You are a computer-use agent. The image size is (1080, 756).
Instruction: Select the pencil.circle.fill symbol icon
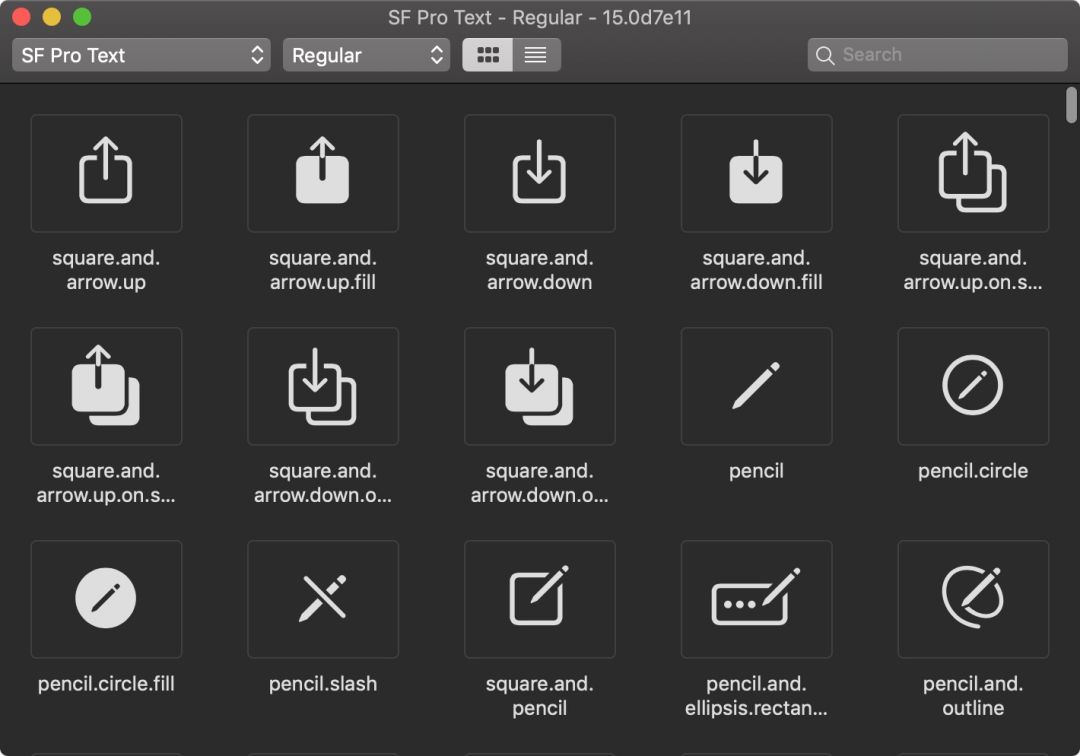106,598
